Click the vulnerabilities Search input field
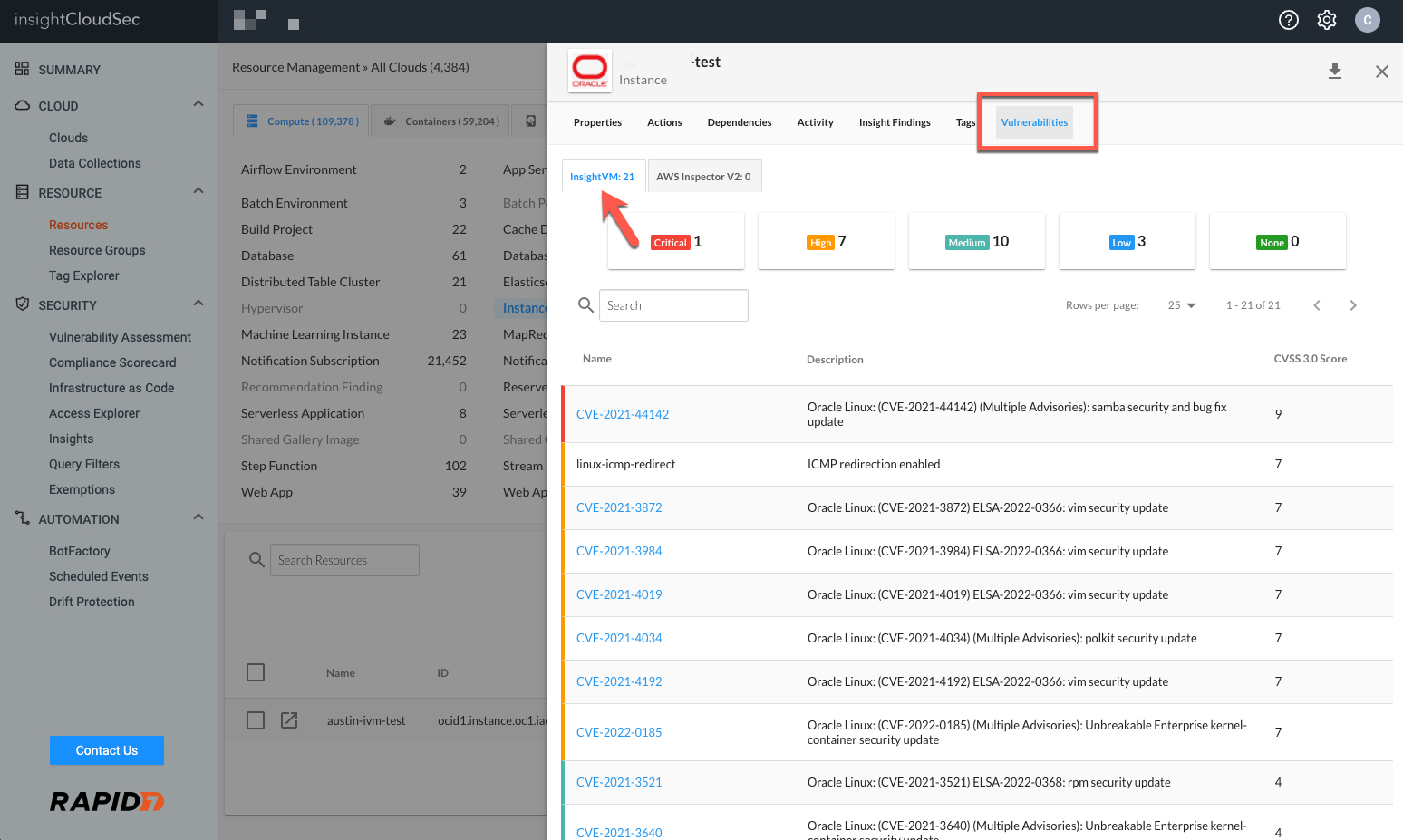The image size is (1403, 840). [x=673, y=305]
